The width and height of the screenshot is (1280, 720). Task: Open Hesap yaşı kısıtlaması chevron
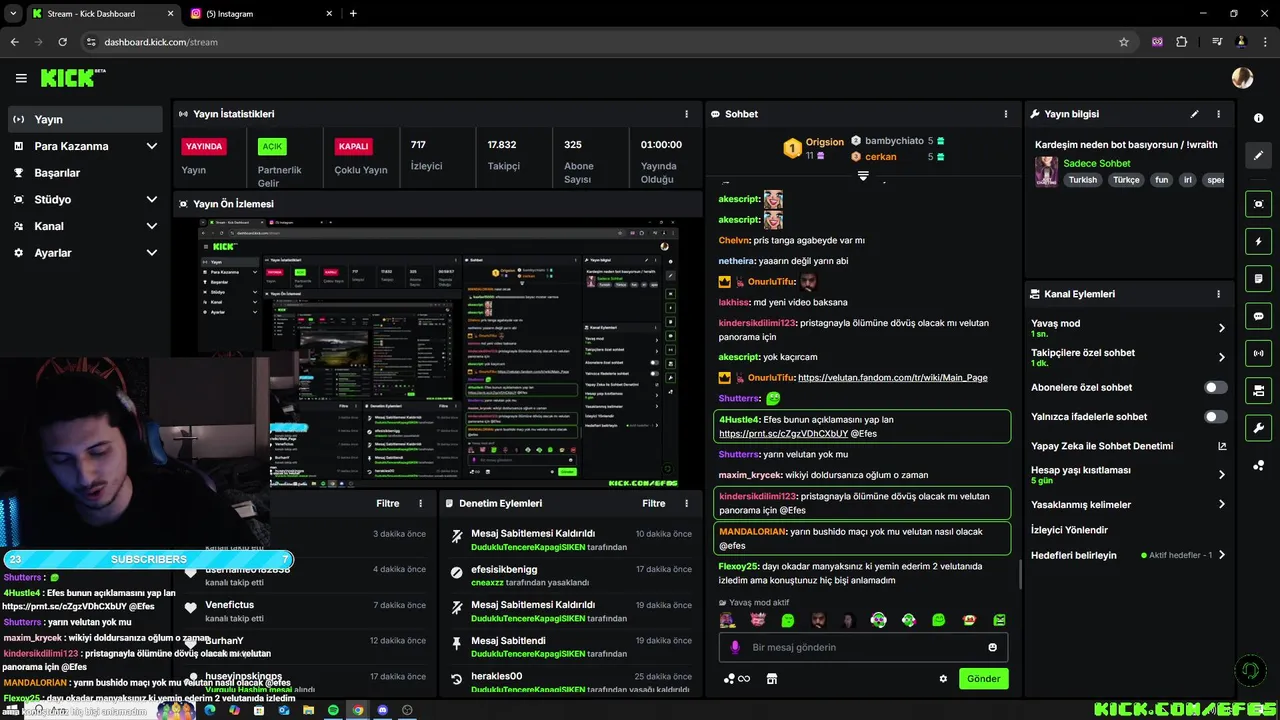(1221, 475)
